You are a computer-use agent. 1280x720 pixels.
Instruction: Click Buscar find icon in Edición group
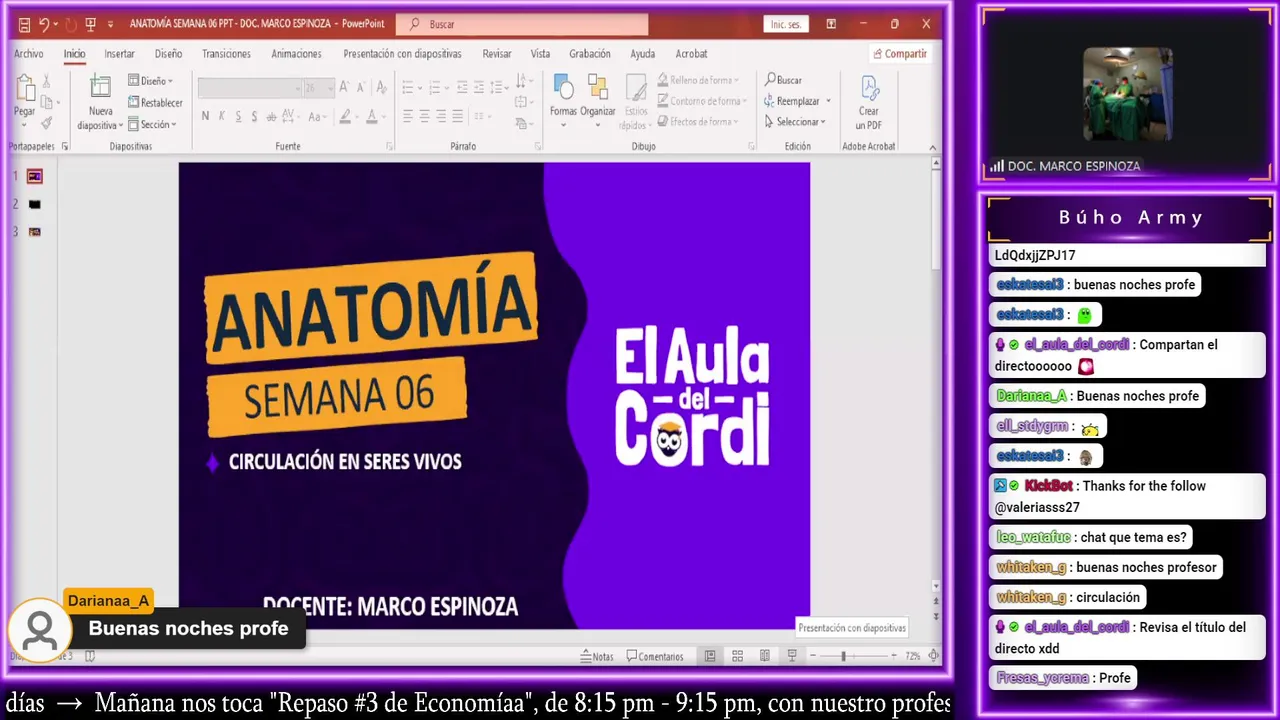[x=783, y=80]
